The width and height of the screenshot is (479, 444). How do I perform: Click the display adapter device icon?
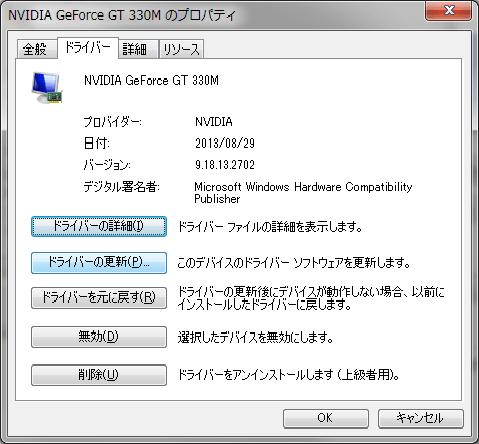click(x=47, y=88)
